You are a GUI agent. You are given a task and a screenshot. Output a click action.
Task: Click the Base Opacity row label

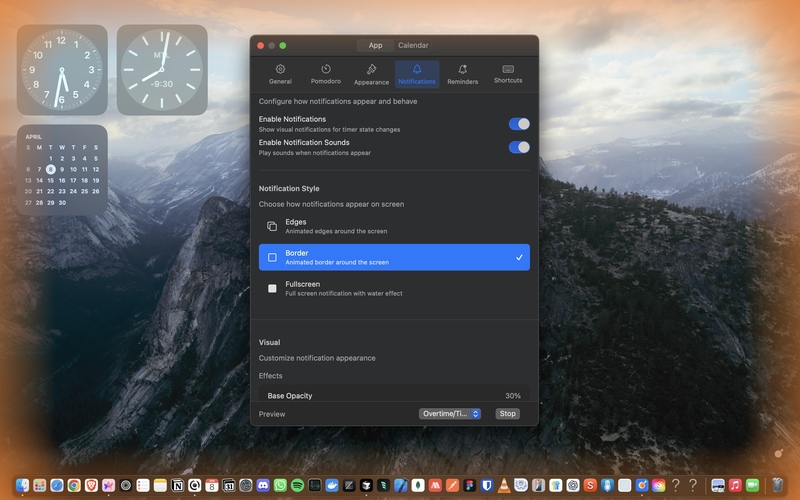(x=290, y=396)
